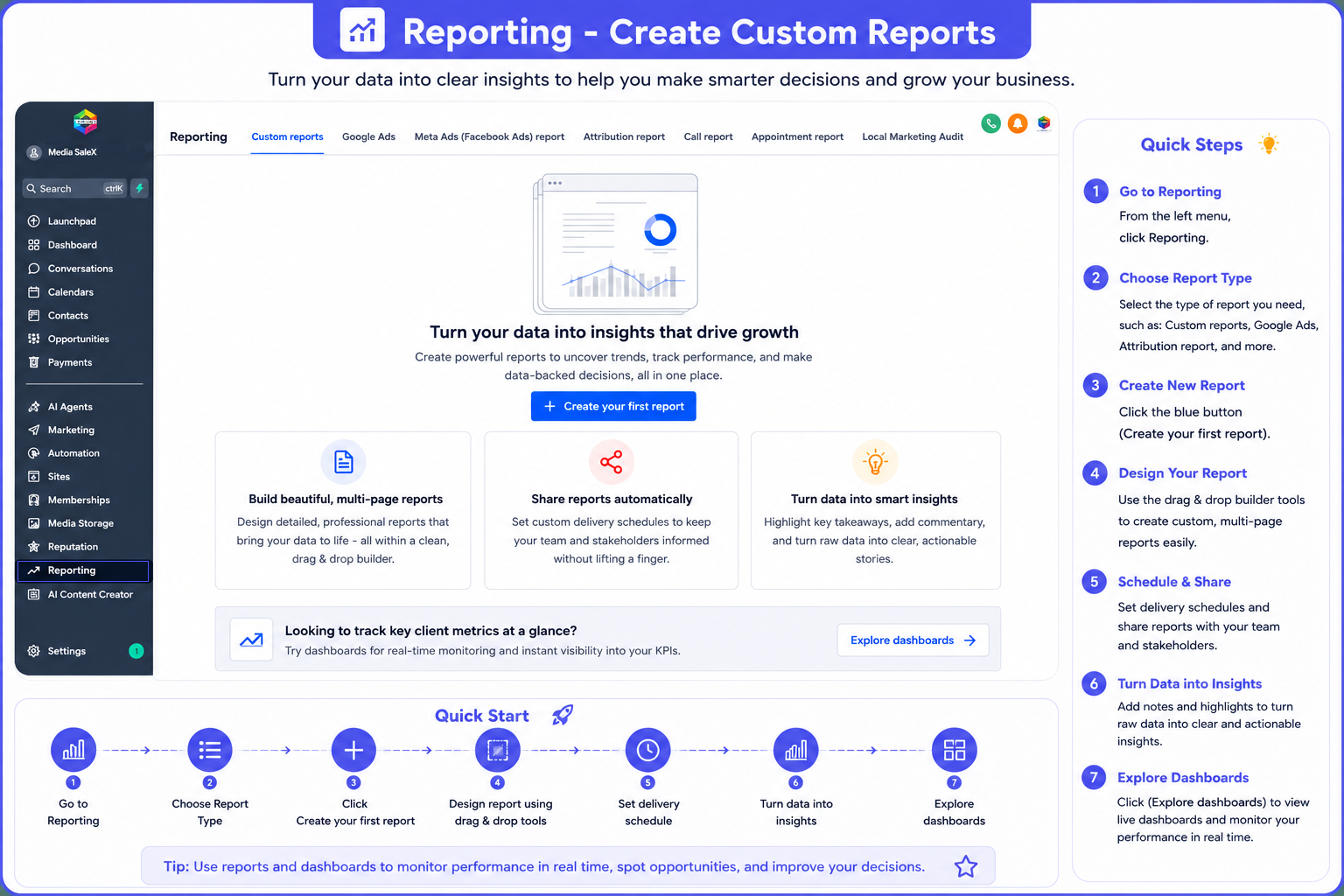Click the heading "Turn your data into insights that drive growth"
Viewport: 1344px width, 896px height.
614,332
